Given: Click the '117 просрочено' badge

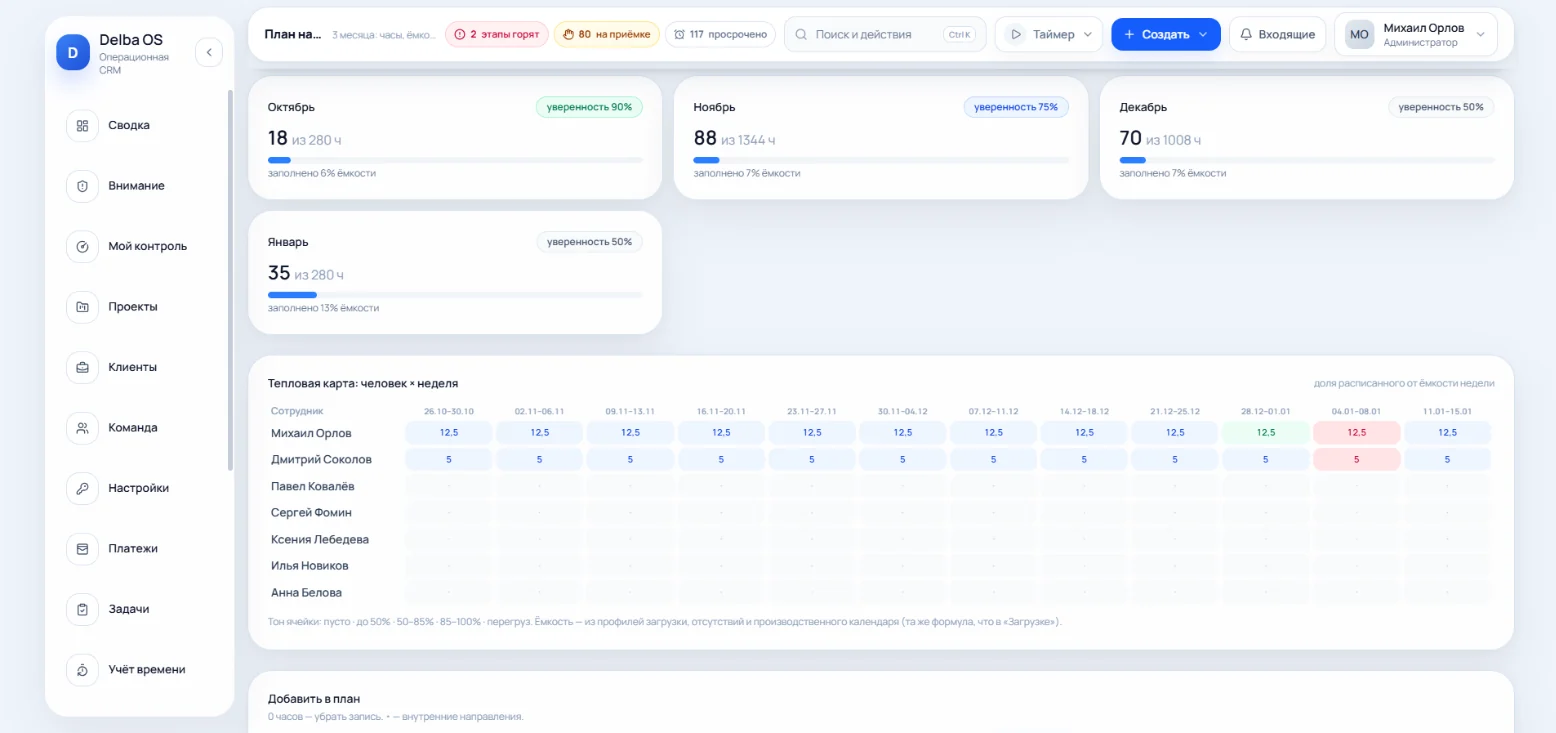Looking at the screenshot, I should tap(721, 34).
